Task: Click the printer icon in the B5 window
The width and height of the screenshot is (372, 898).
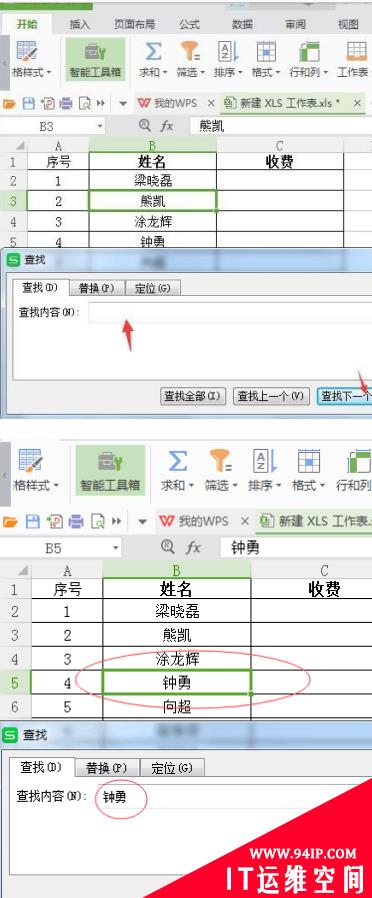Action: tap(76, 521)
